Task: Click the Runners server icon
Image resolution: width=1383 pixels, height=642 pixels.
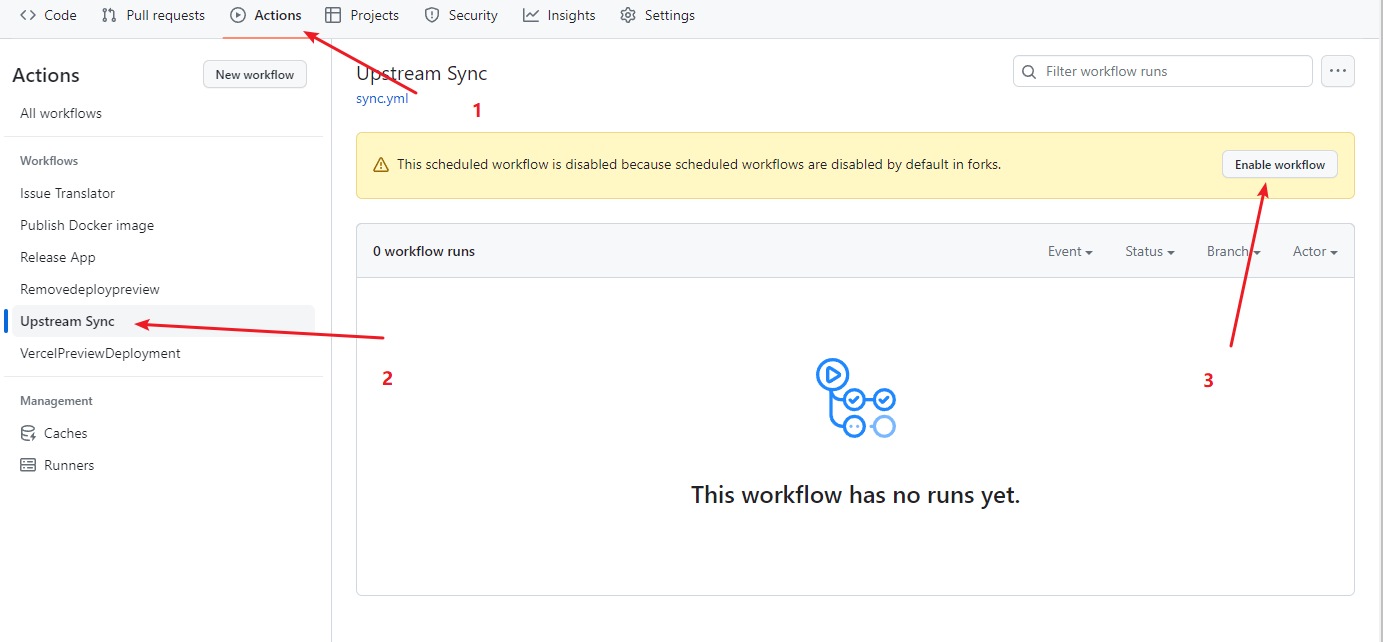Action: (28, 465)
